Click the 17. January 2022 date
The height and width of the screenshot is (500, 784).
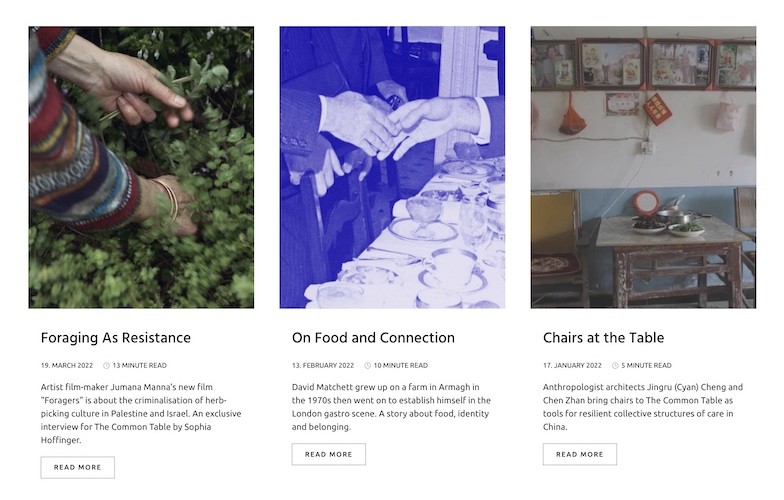572,366
